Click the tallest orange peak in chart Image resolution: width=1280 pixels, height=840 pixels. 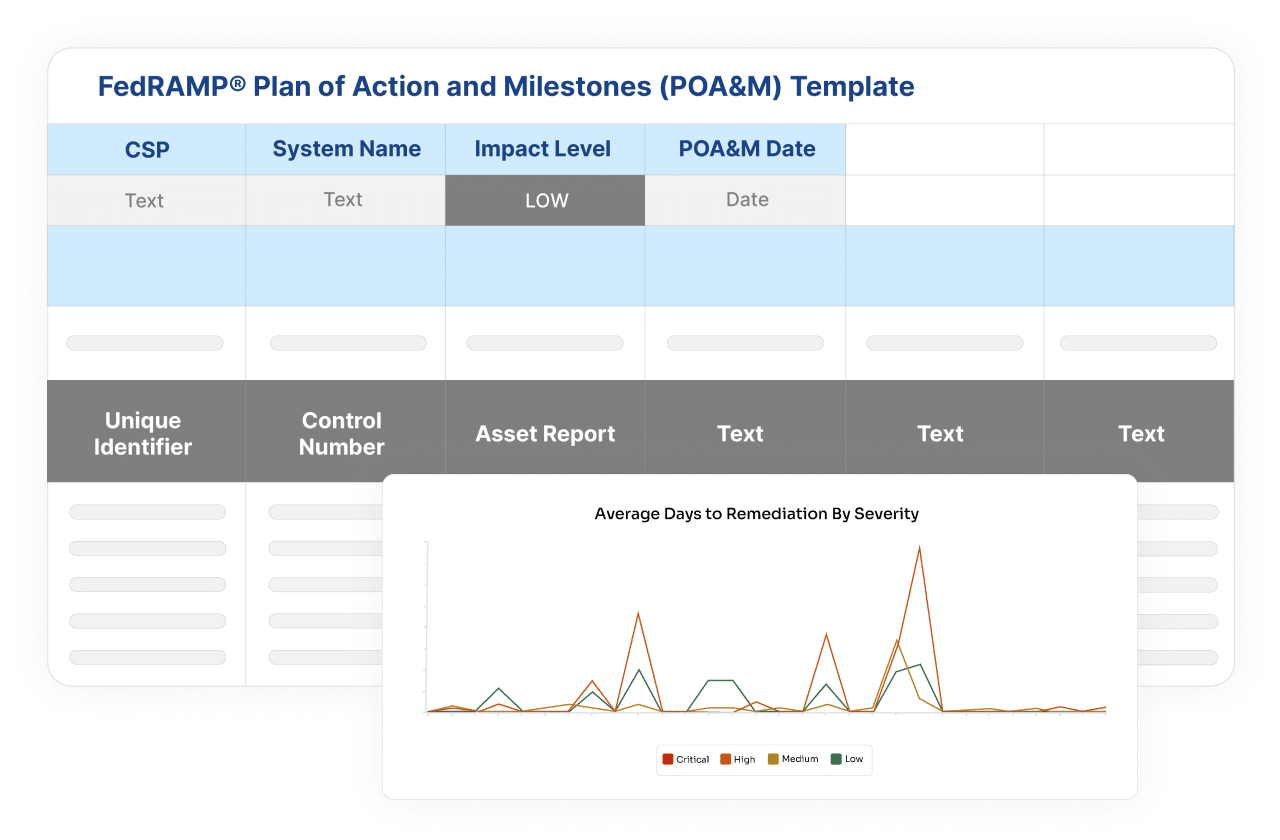click(x=919, y=548)
